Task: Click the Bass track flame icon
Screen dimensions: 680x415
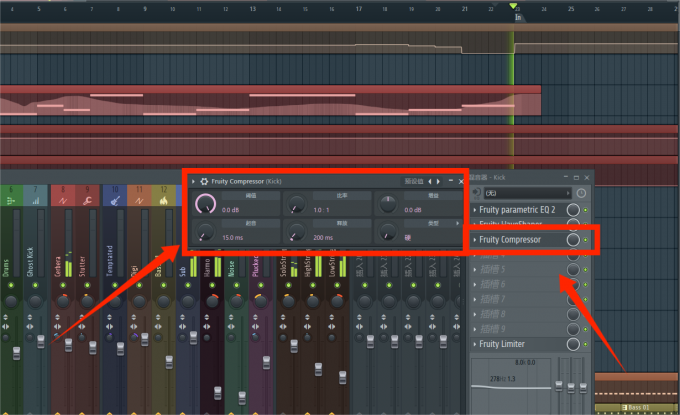Action: 163,200
